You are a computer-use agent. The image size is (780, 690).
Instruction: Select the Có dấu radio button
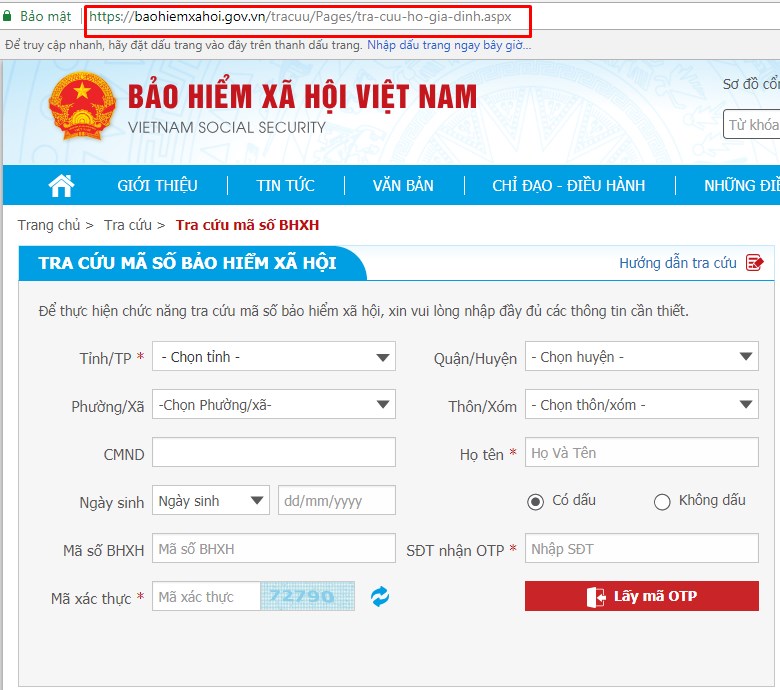coord(535,501)
